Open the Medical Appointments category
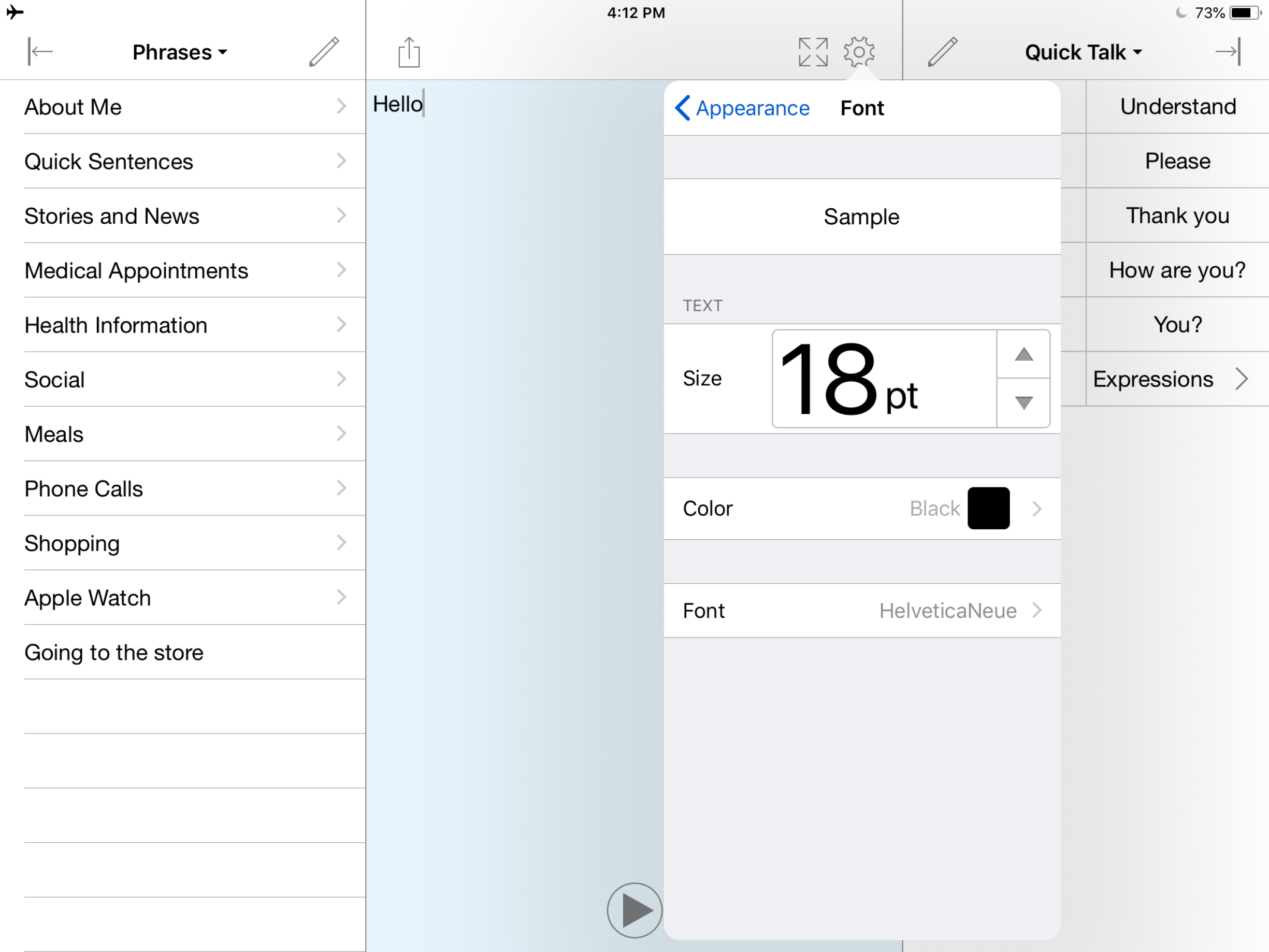1269x952 pixels. (x=183, y=270)
